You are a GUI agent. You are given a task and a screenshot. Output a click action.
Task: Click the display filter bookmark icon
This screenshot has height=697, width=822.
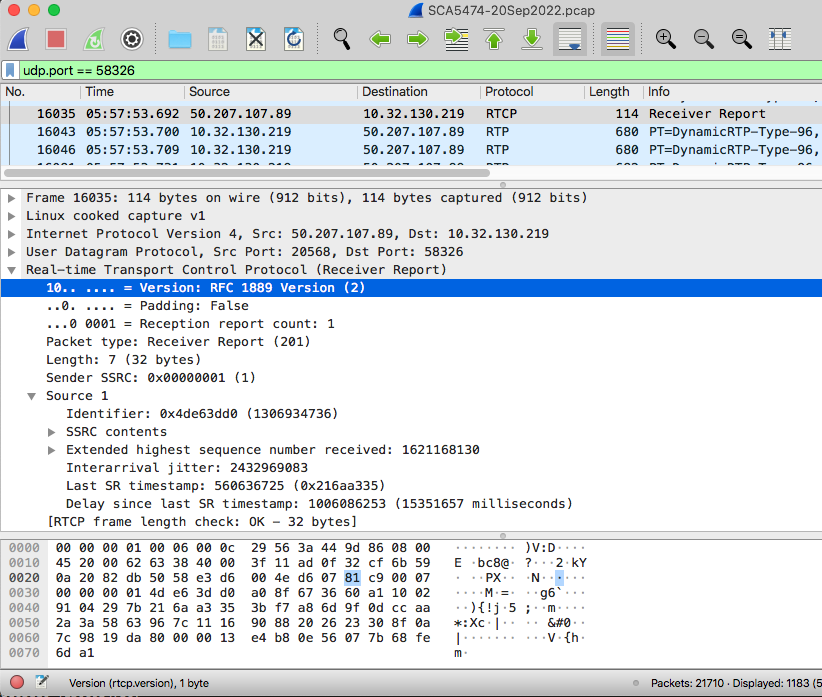10,71
